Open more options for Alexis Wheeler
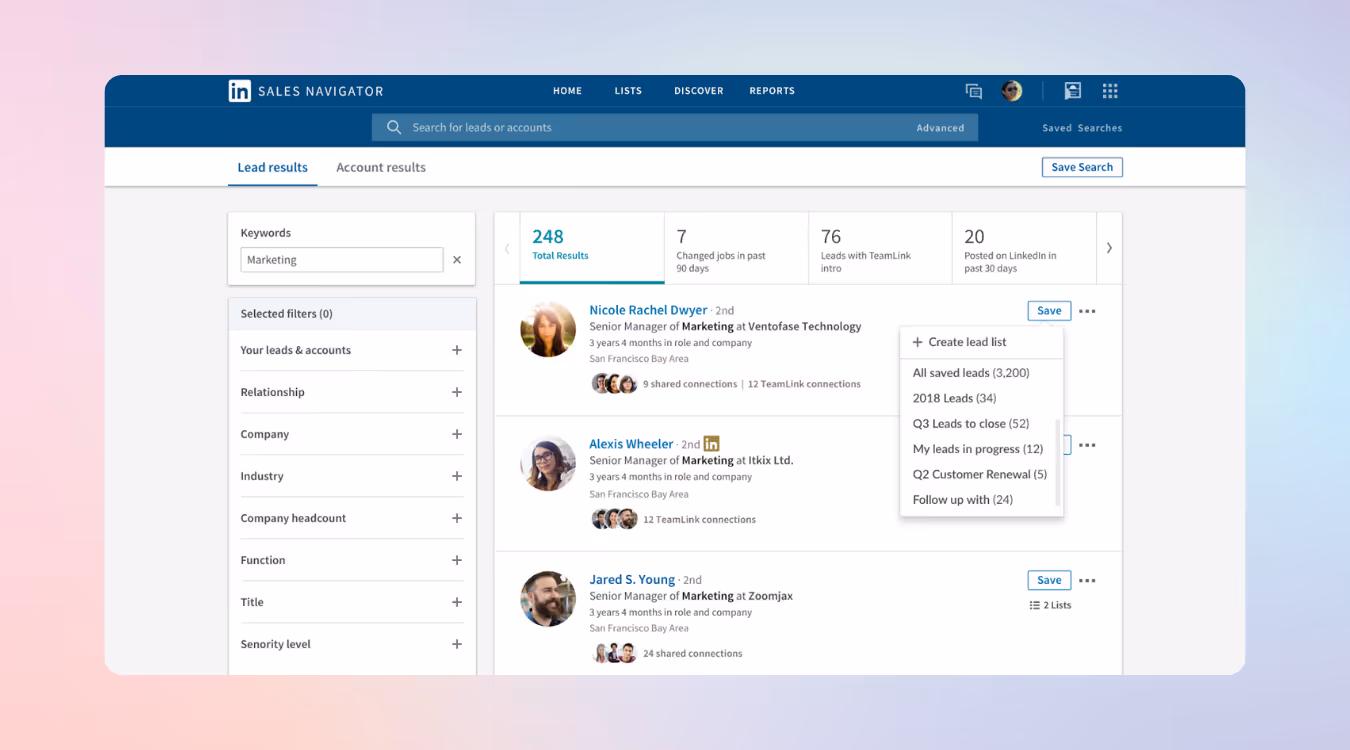 (1087, 445)
